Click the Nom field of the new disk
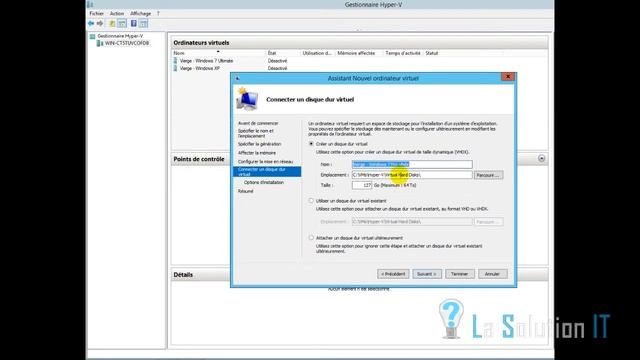 point(412,164)
